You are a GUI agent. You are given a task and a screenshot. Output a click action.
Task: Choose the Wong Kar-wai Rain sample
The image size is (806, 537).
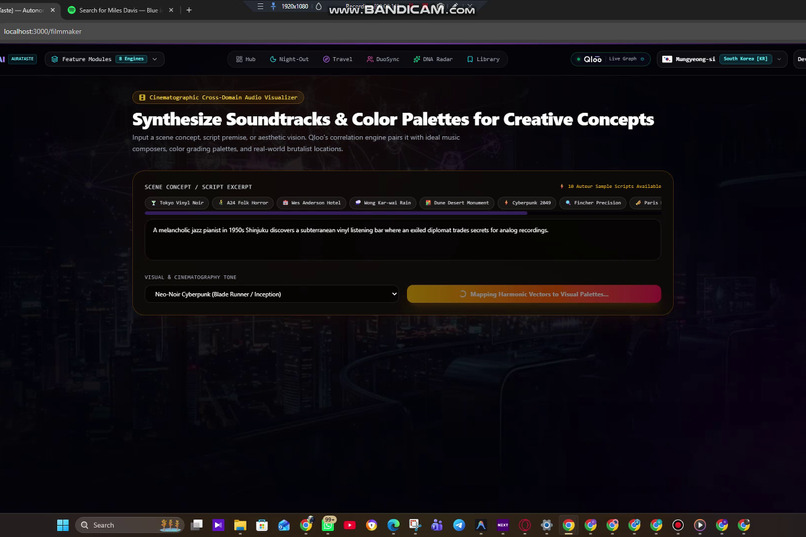[382, 203]
